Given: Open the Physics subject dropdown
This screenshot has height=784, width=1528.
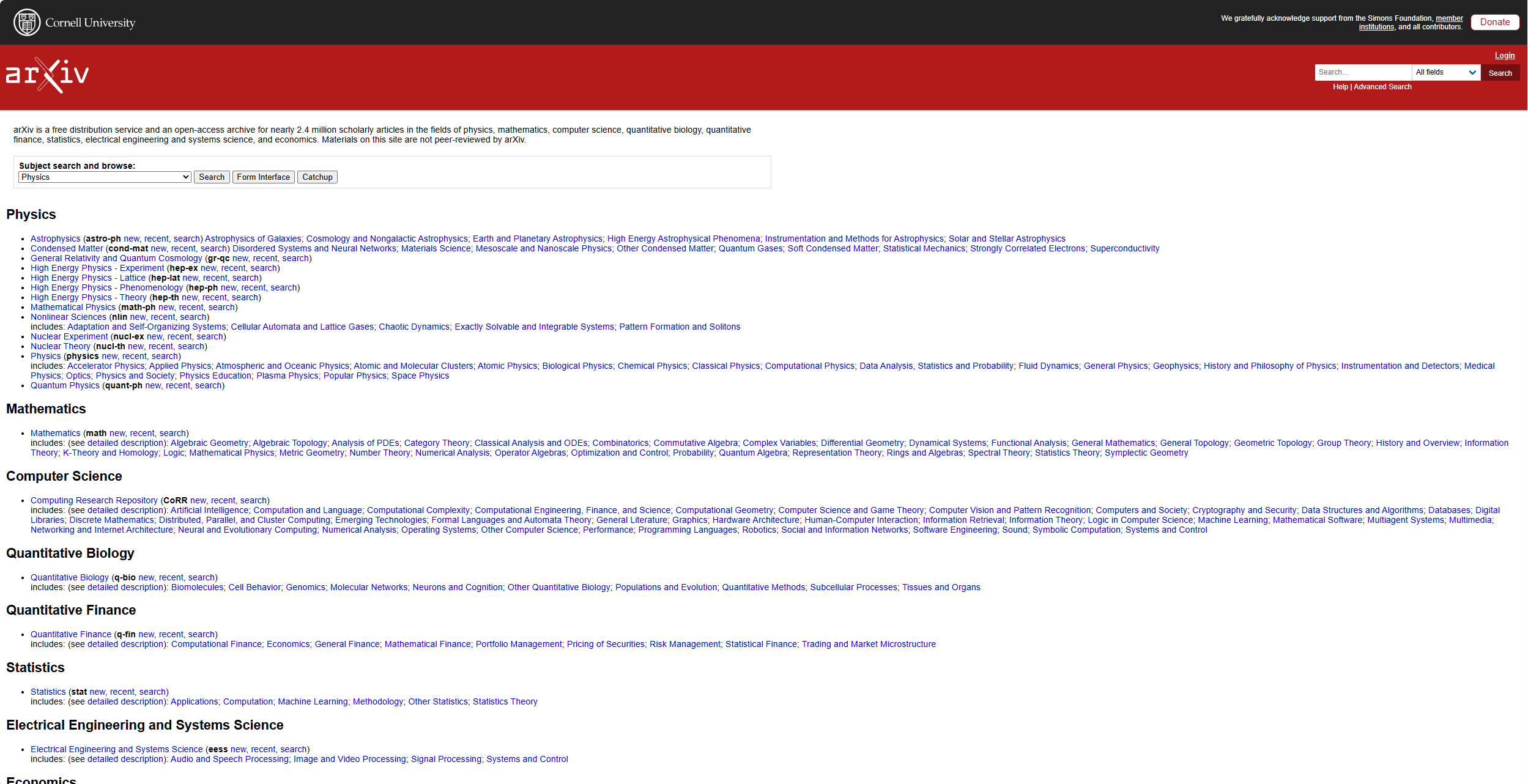Looking at the screenshot, I should pos(105,177).
